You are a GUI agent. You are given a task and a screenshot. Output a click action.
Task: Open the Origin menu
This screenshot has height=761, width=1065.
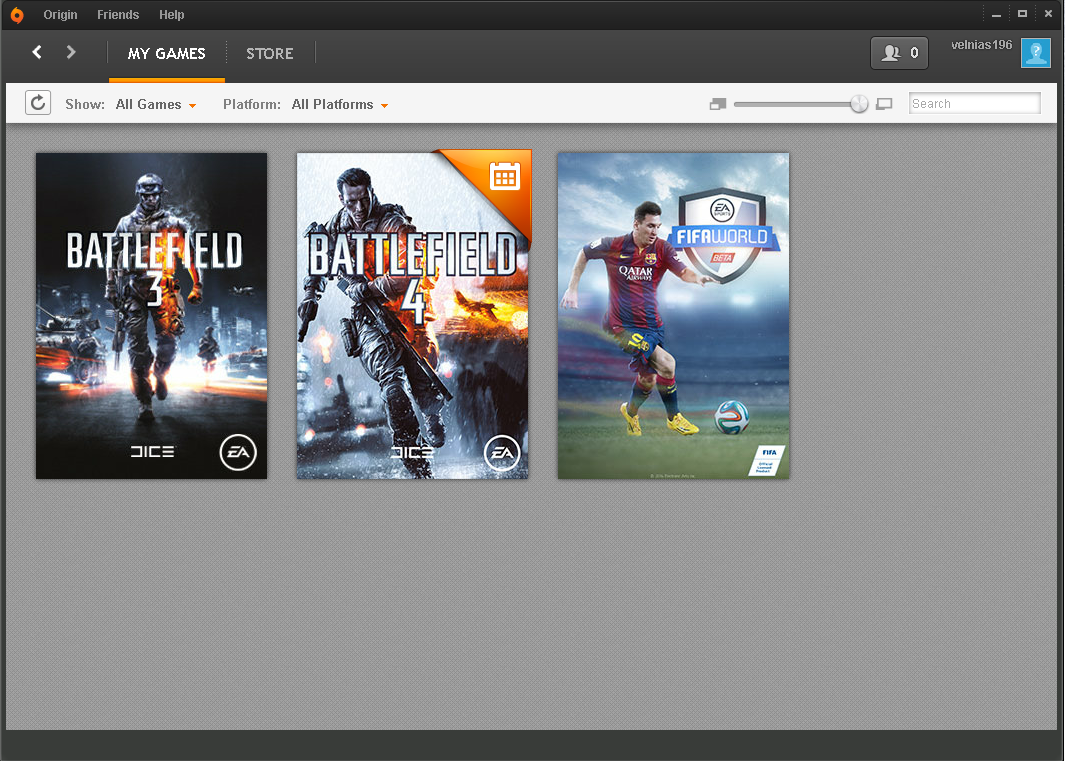point(60,15)
